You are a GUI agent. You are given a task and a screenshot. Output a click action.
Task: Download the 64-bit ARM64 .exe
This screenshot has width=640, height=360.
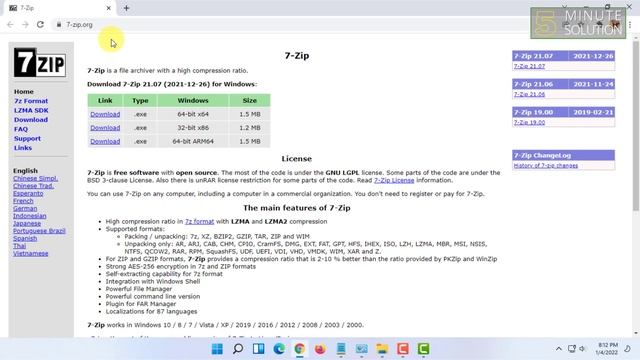pos(105,141)
